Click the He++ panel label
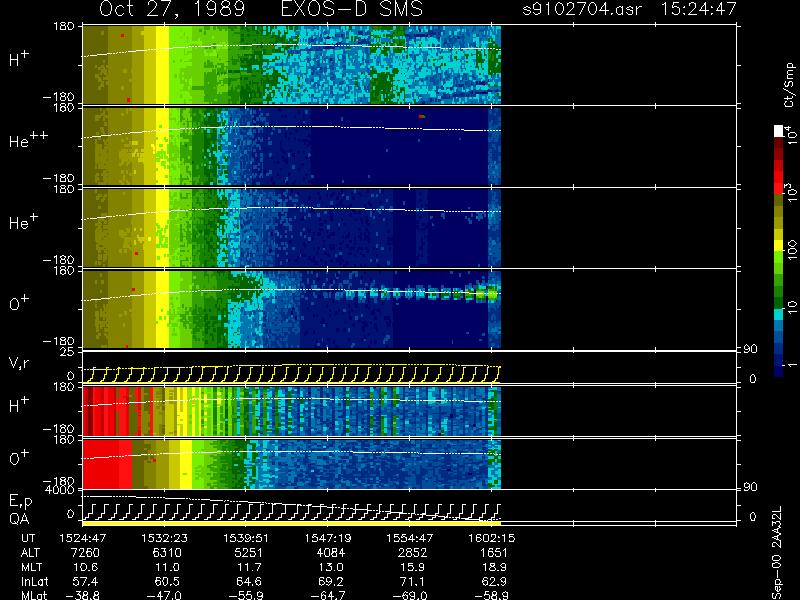 (28, 140)
